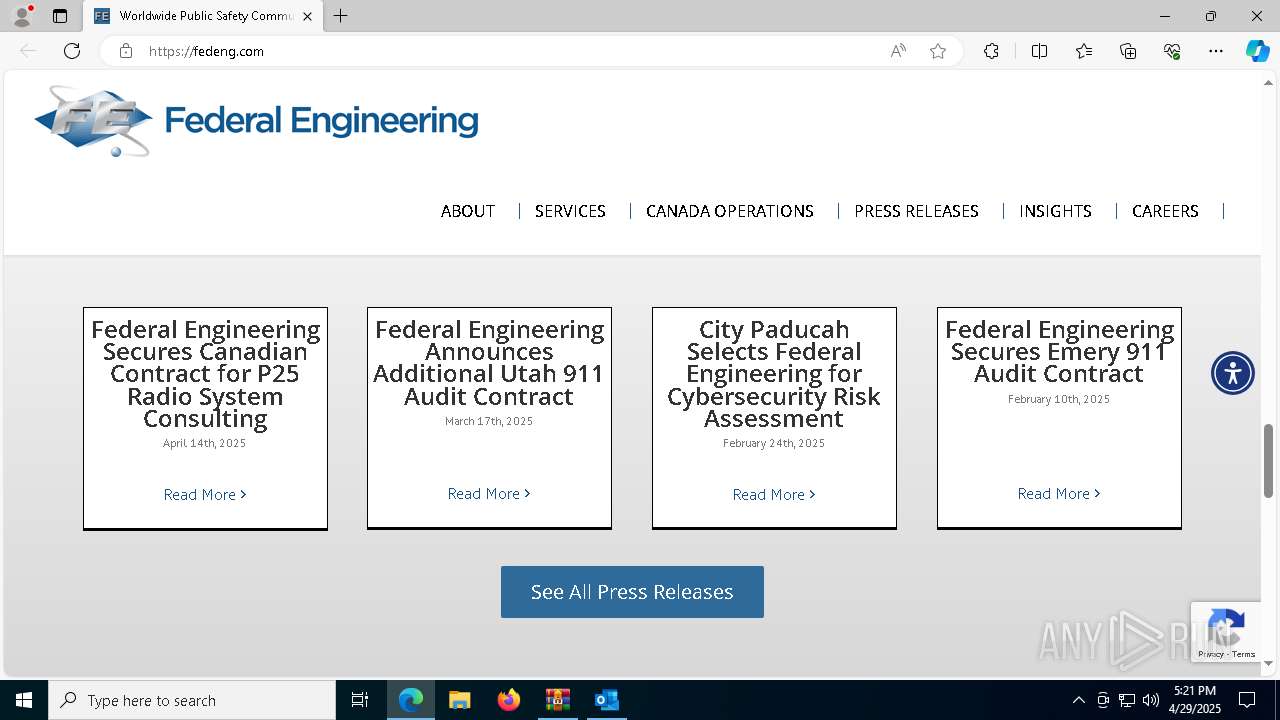Open Emery 911 Audit Contract headline
Screen dimensions: 1280x720
coord(1059,352)
